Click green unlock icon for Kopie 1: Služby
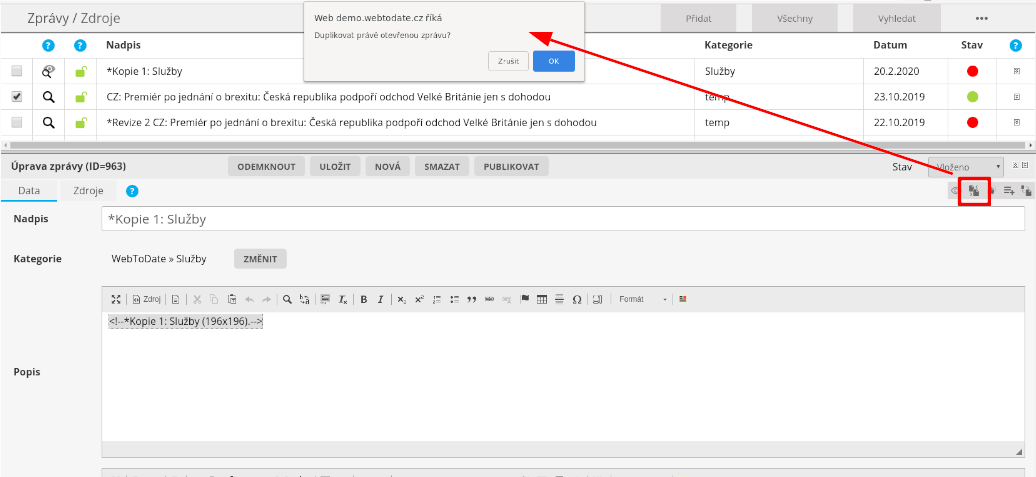The image size is (1036, 477). [x=80, y=72]
